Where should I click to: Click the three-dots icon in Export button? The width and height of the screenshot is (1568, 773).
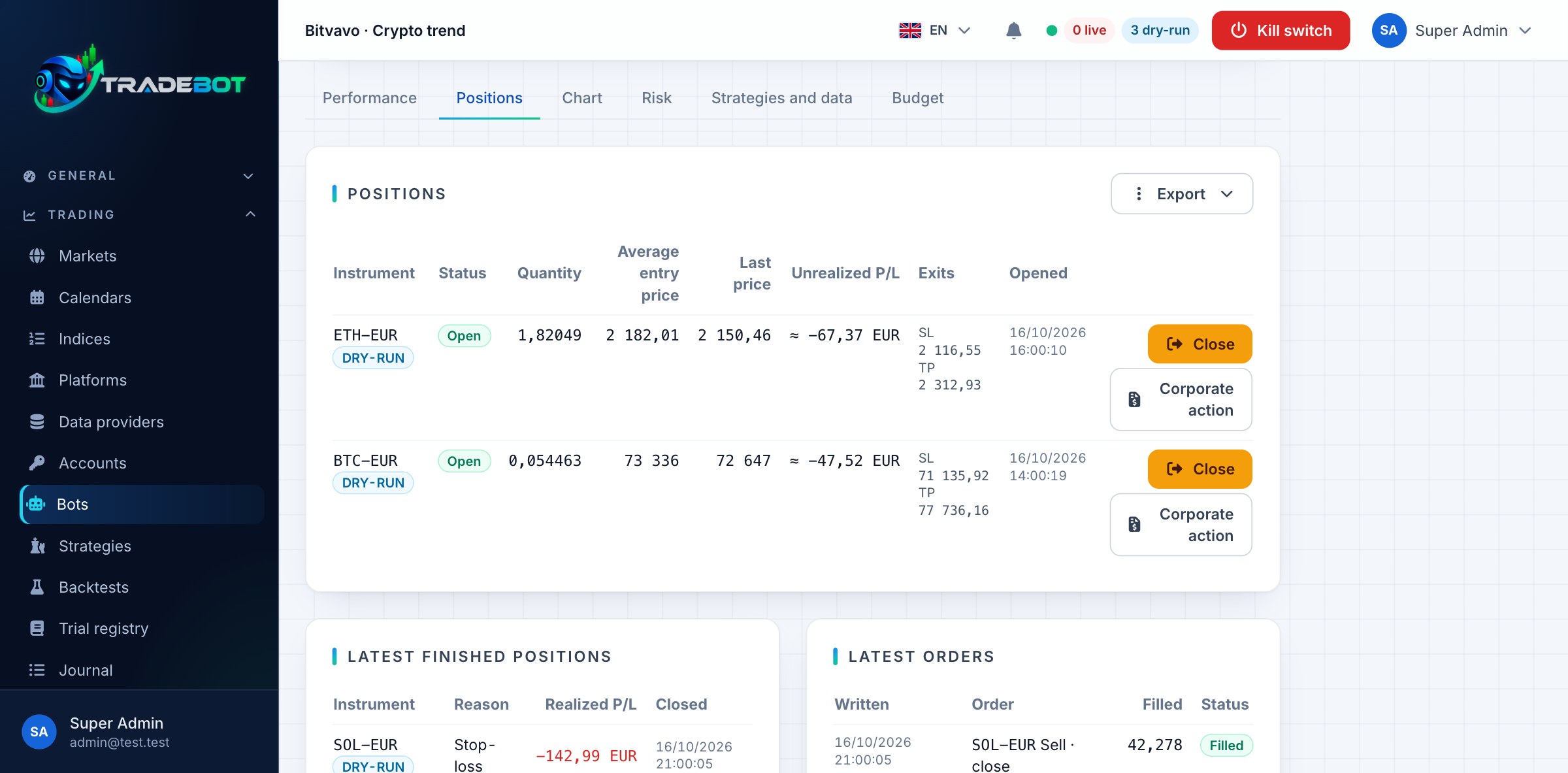(x=1139, y=193)
